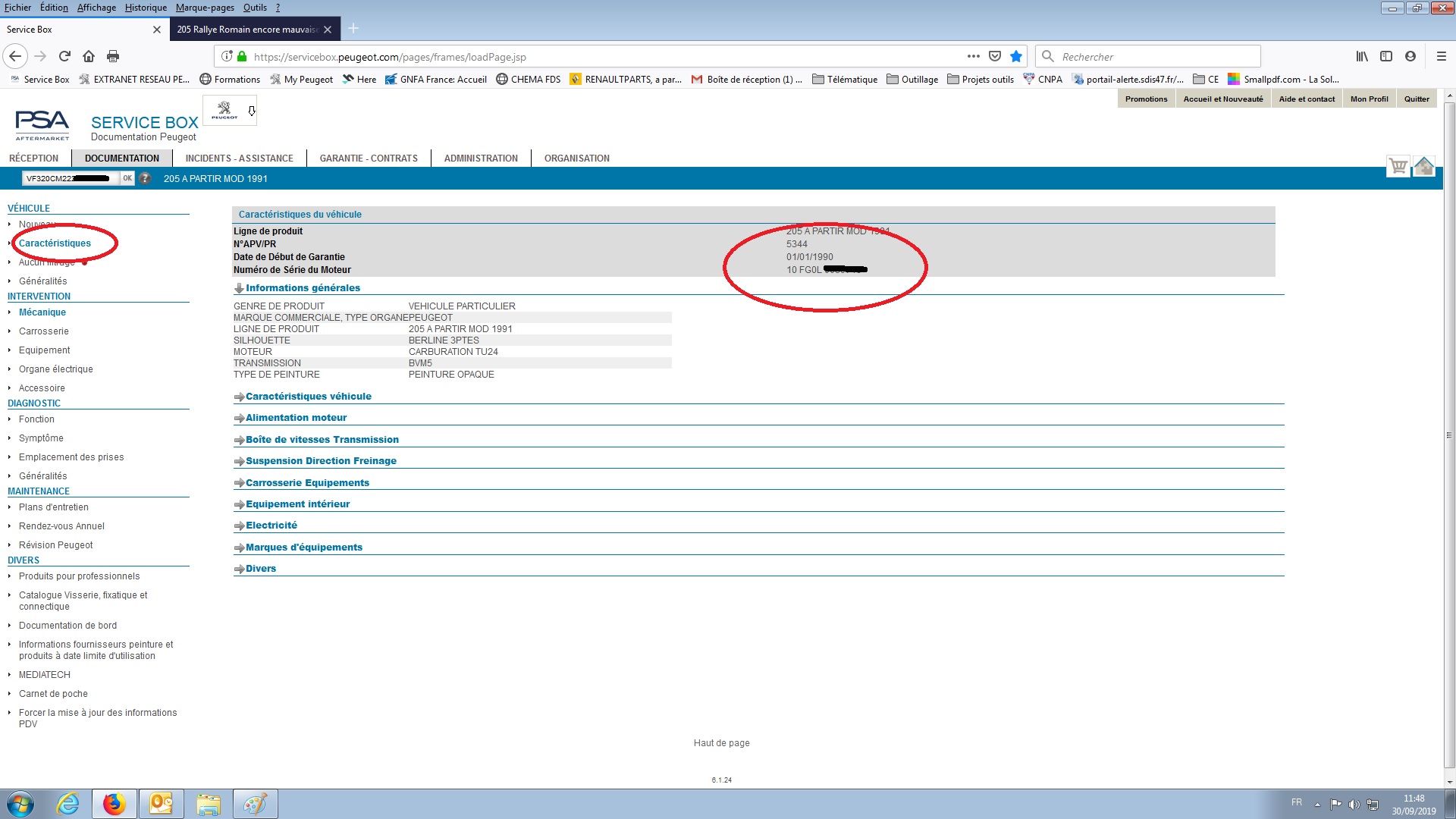Open the Mécanique intervention link

point(42,312)
